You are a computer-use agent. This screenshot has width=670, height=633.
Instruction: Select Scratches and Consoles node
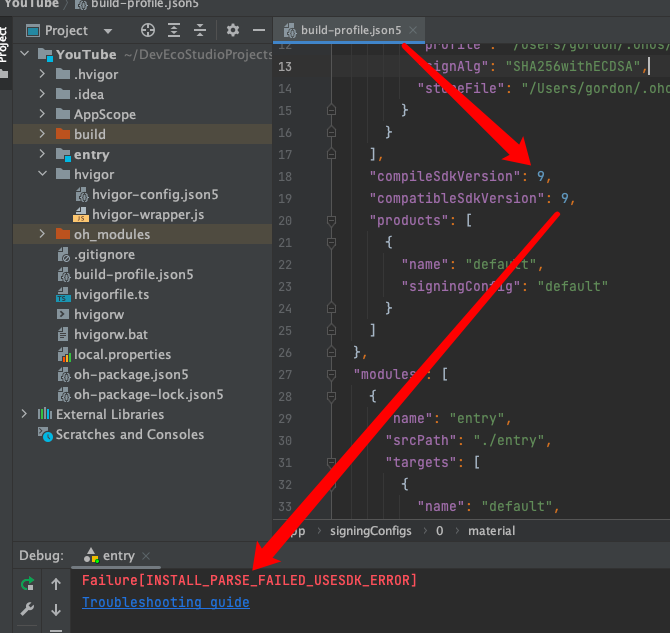[x=130, y=434]
